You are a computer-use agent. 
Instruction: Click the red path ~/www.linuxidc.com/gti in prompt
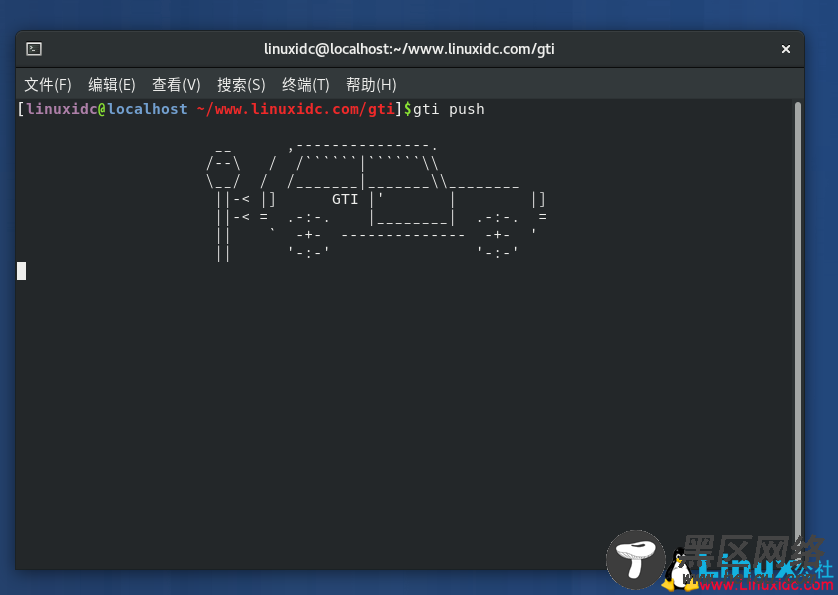[296, 109]
